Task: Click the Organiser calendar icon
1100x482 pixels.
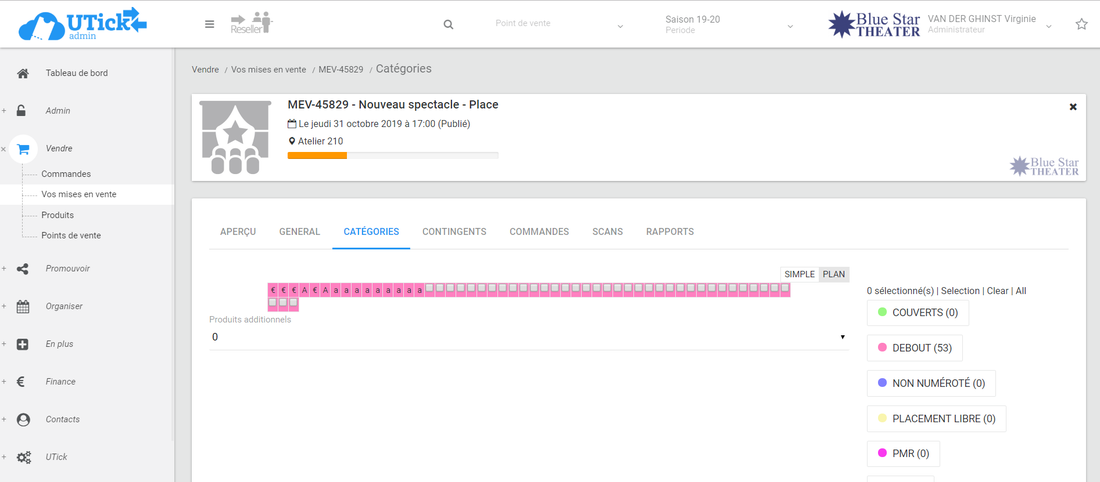Action: point(23,306)
